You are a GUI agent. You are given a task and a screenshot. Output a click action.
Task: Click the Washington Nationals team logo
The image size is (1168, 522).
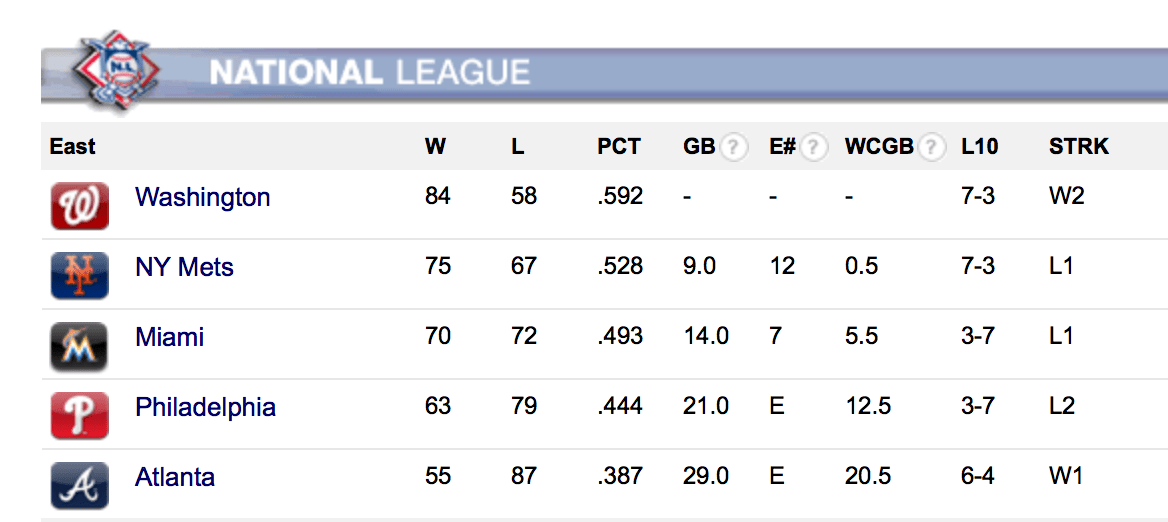[79, 205]
